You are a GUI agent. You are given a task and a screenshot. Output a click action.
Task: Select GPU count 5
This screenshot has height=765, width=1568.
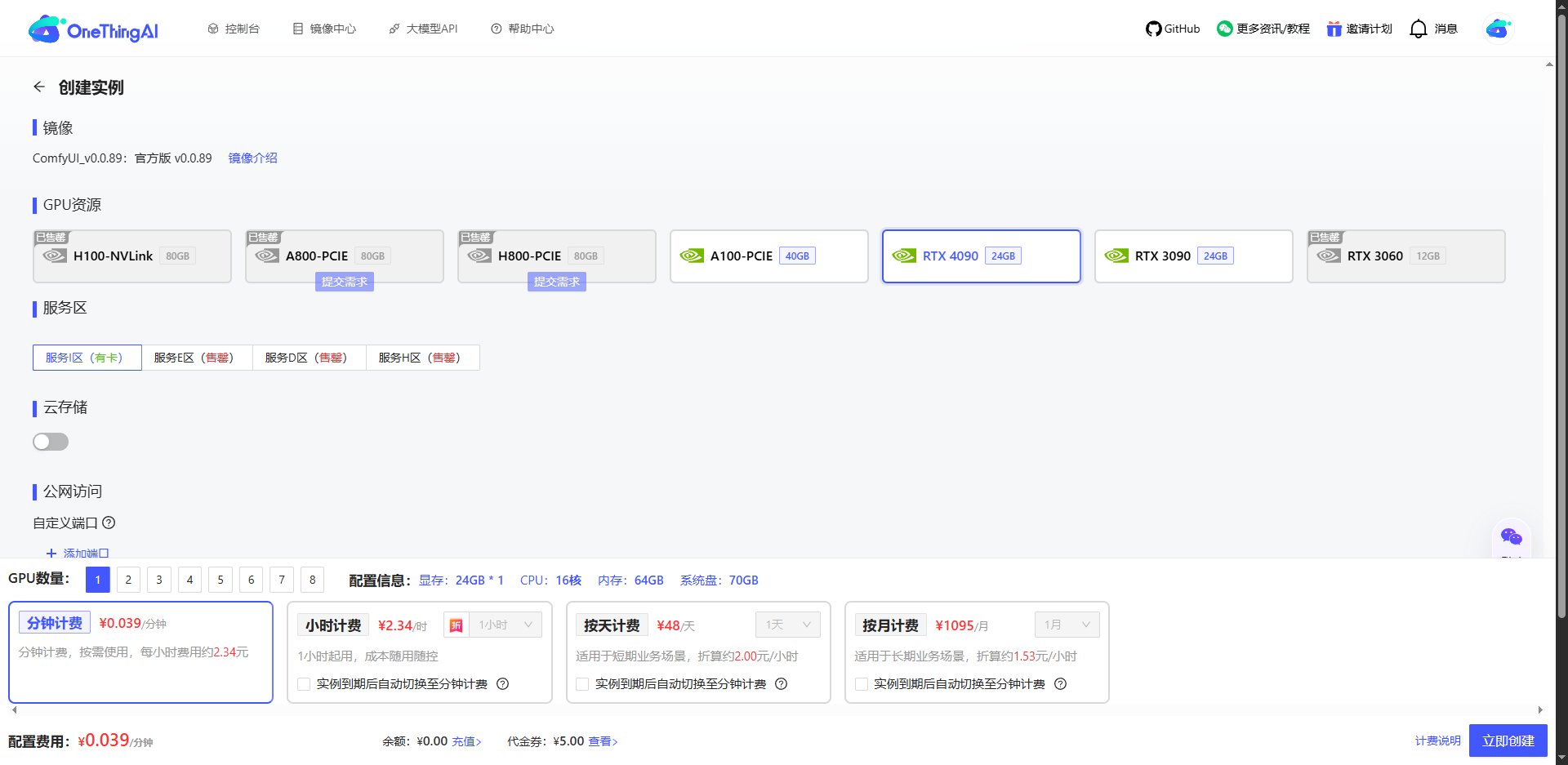220,580
